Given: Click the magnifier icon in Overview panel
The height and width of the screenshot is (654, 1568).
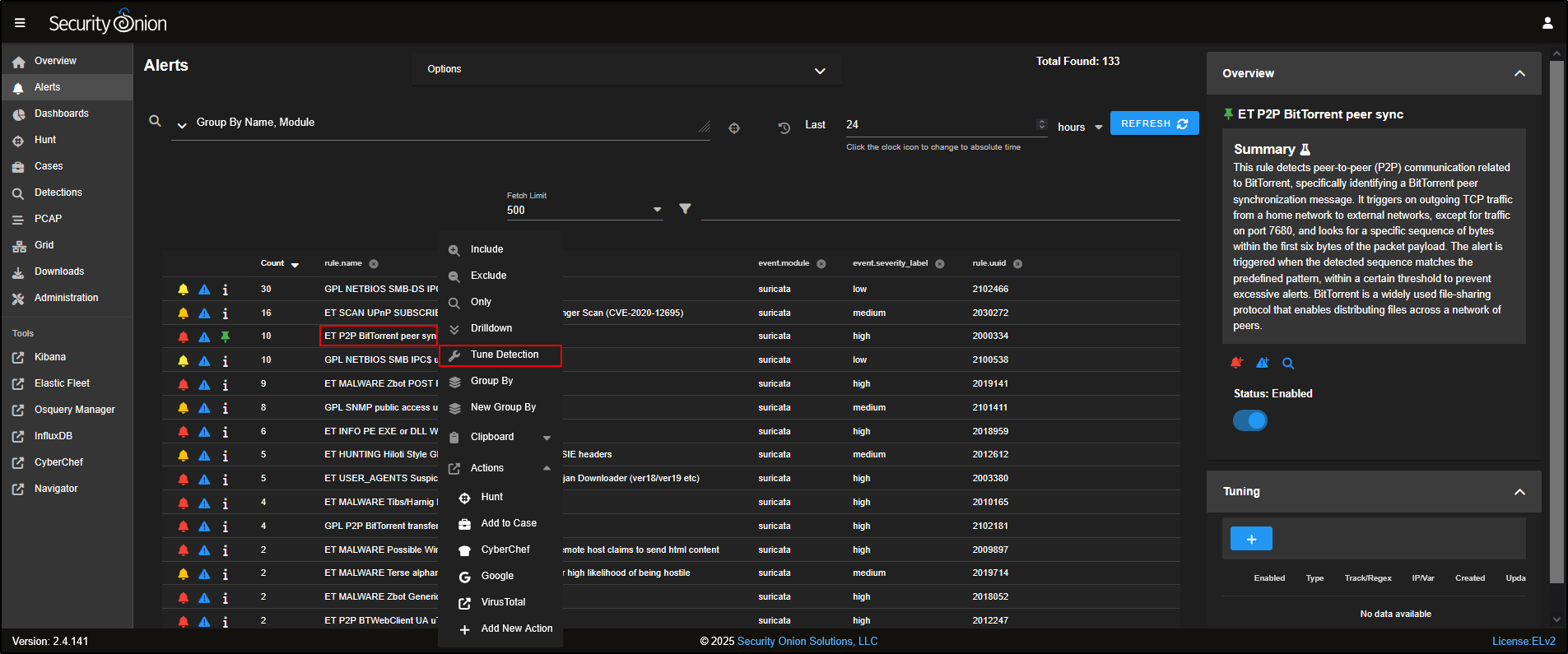Looking at the screenshot, I should pos(1288,364).
